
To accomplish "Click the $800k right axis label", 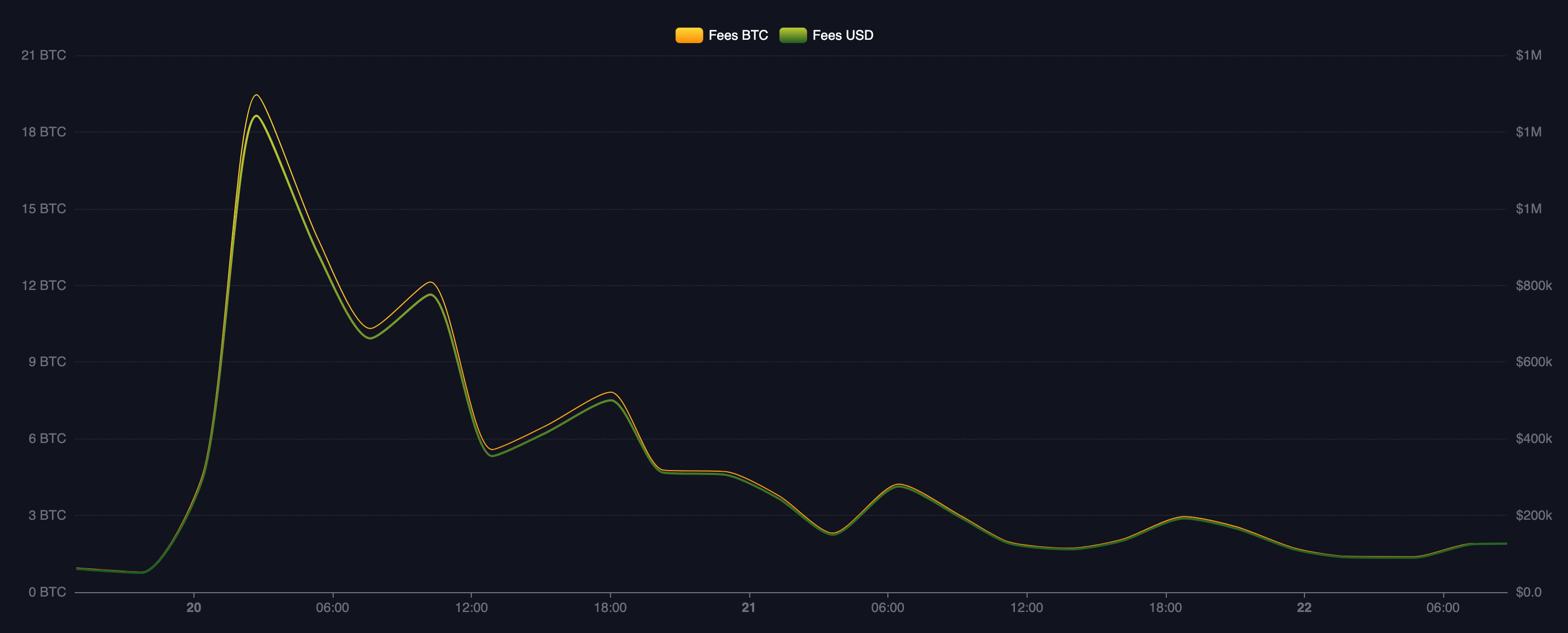I will pos(1533,286).
